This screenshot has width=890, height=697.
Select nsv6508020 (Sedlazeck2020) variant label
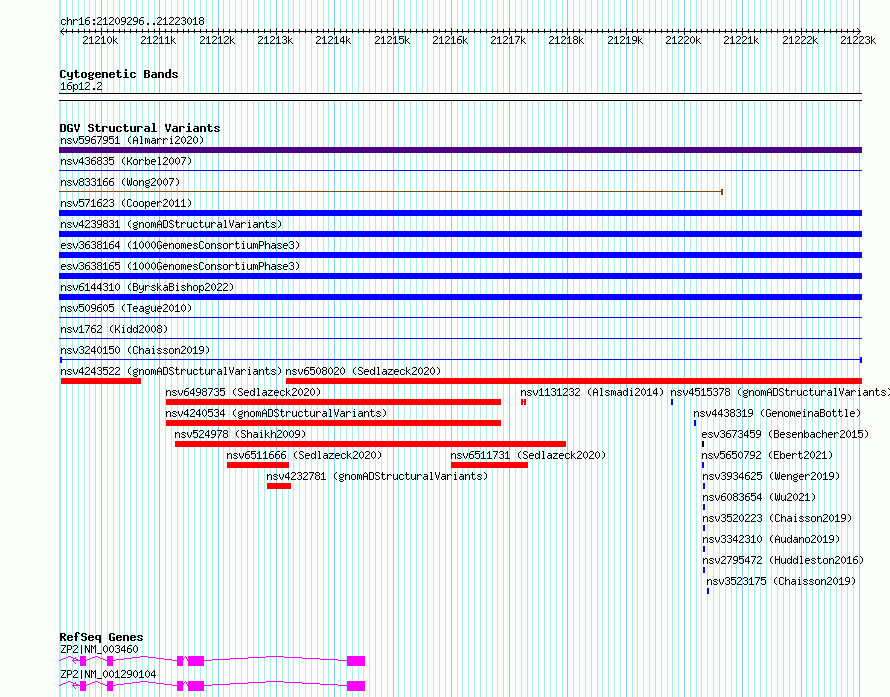[363, 371]
